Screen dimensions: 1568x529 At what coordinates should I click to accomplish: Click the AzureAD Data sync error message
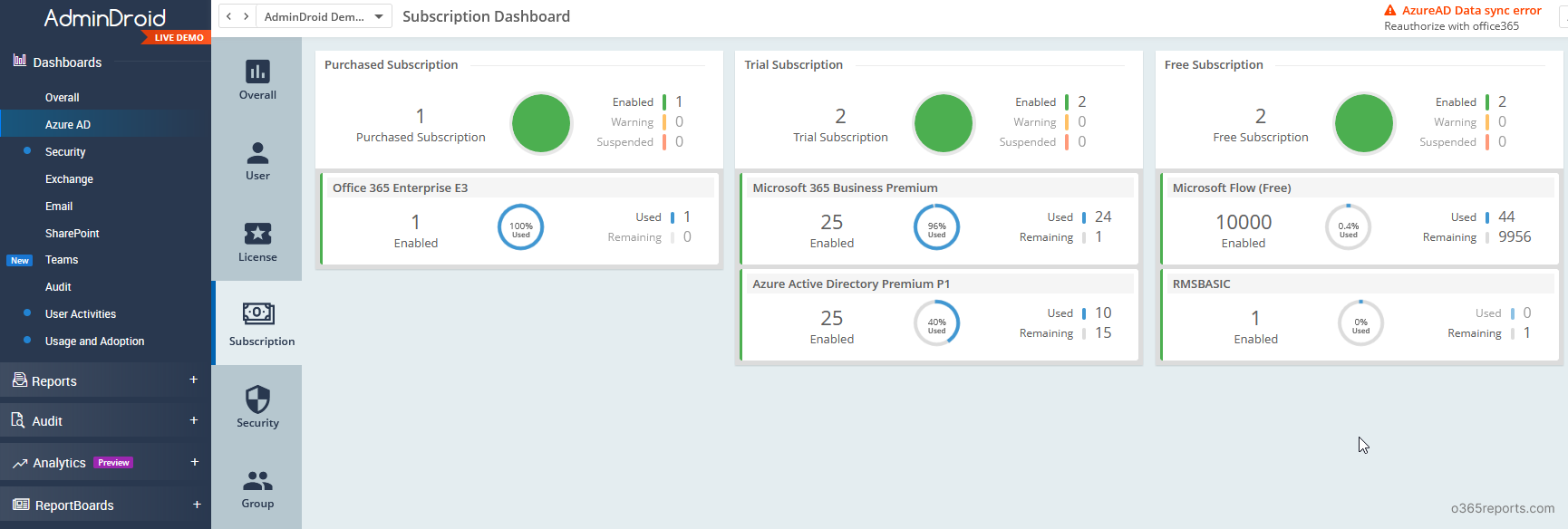[1472, 11]
